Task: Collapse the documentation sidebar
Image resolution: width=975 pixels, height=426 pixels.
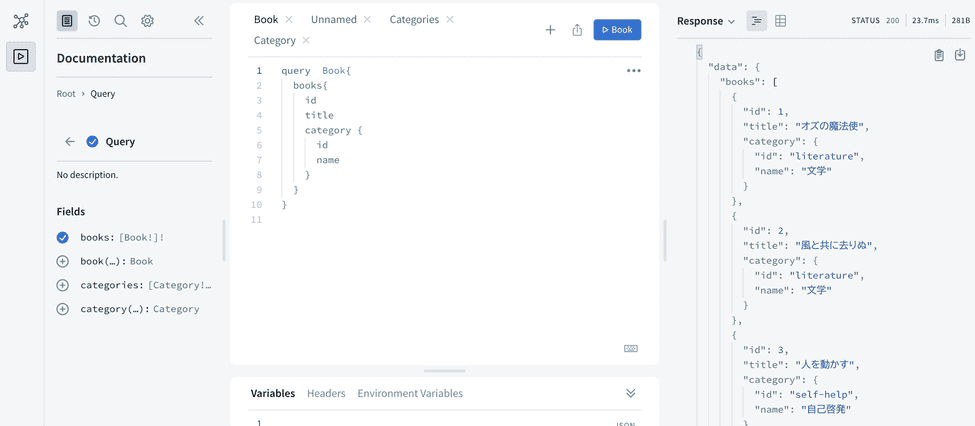Action: [199, 21]
